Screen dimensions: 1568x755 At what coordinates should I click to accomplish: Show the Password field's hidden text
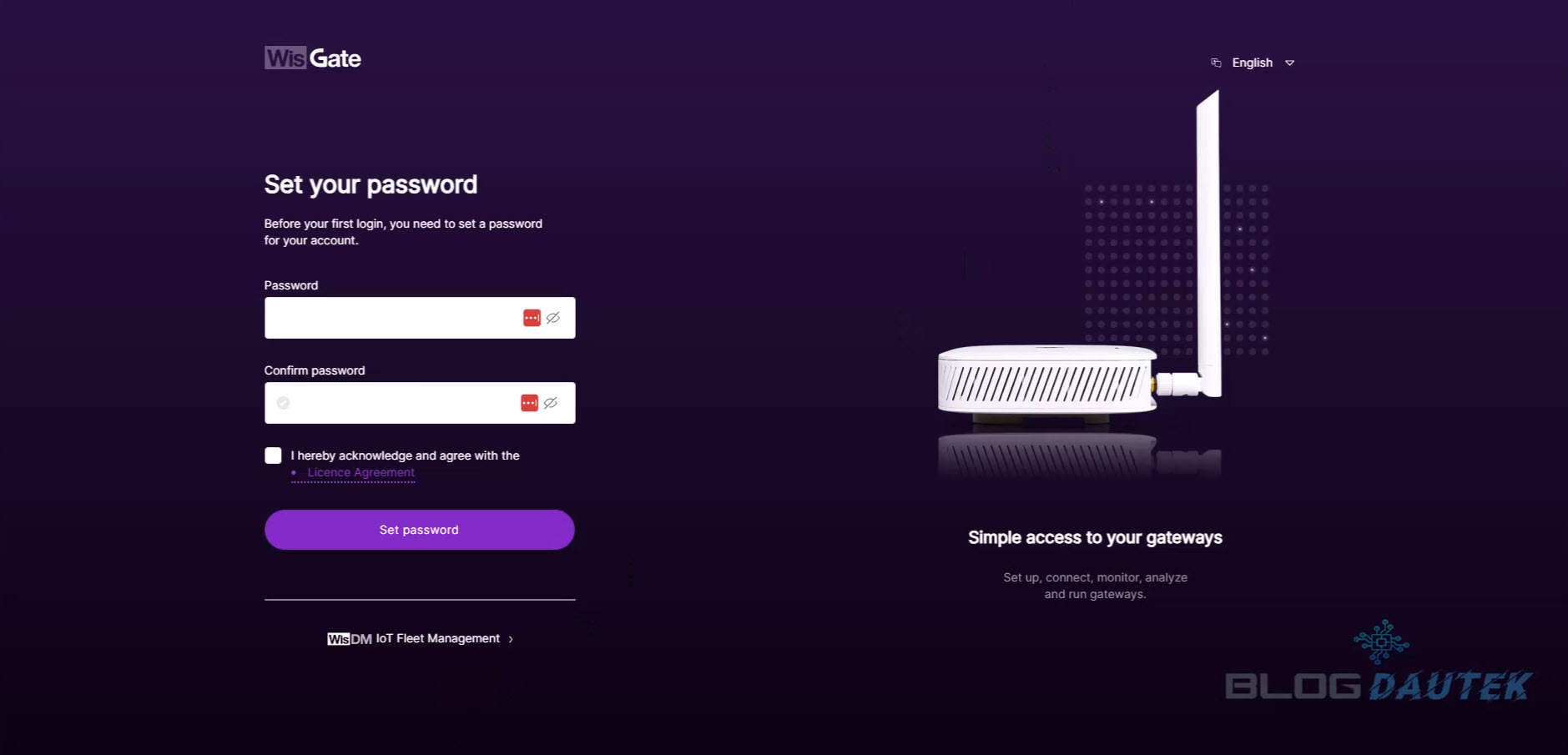553,318
